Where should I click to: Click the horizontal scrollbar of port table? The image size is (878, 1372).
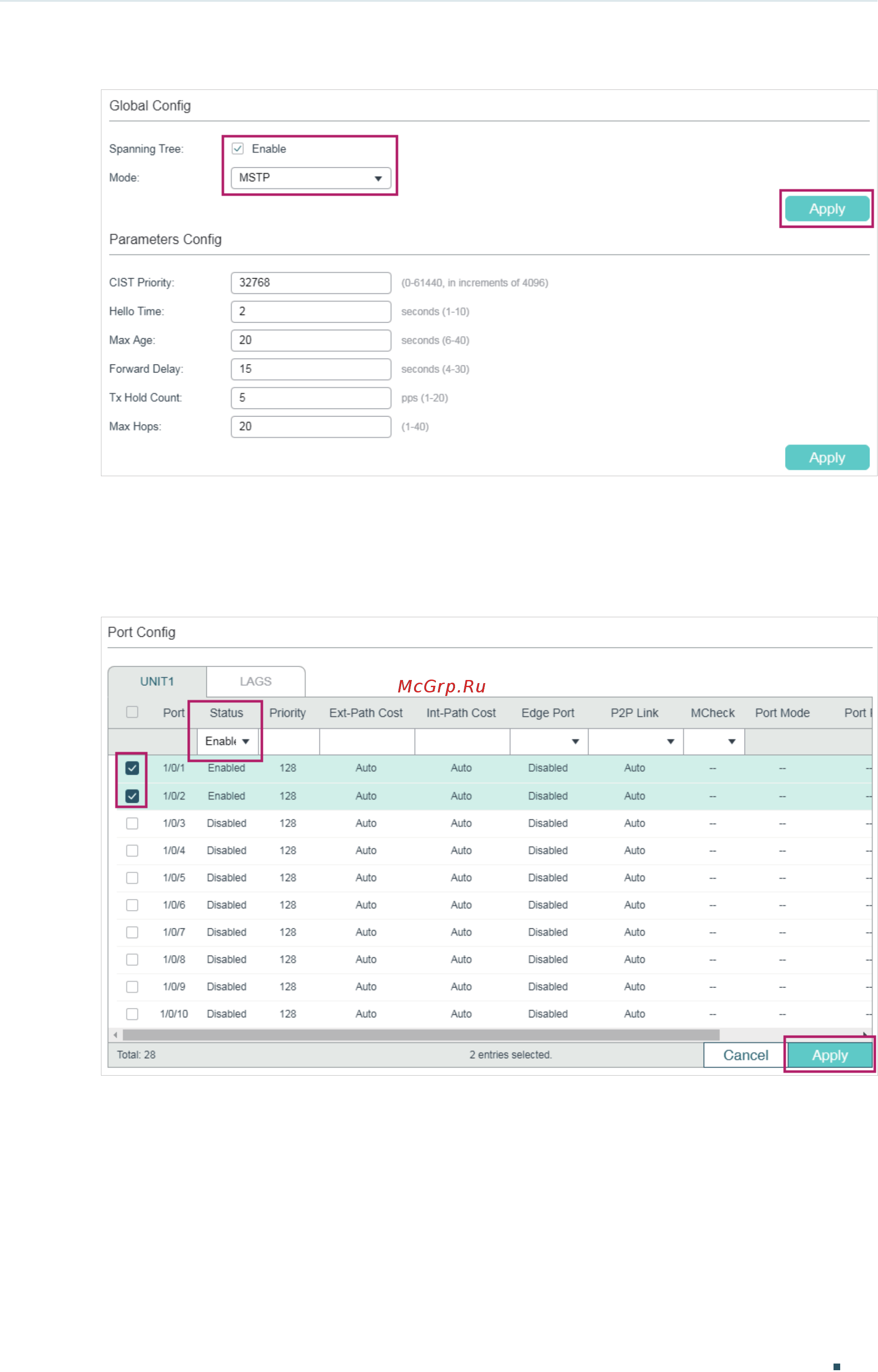tap(421, 1036)
